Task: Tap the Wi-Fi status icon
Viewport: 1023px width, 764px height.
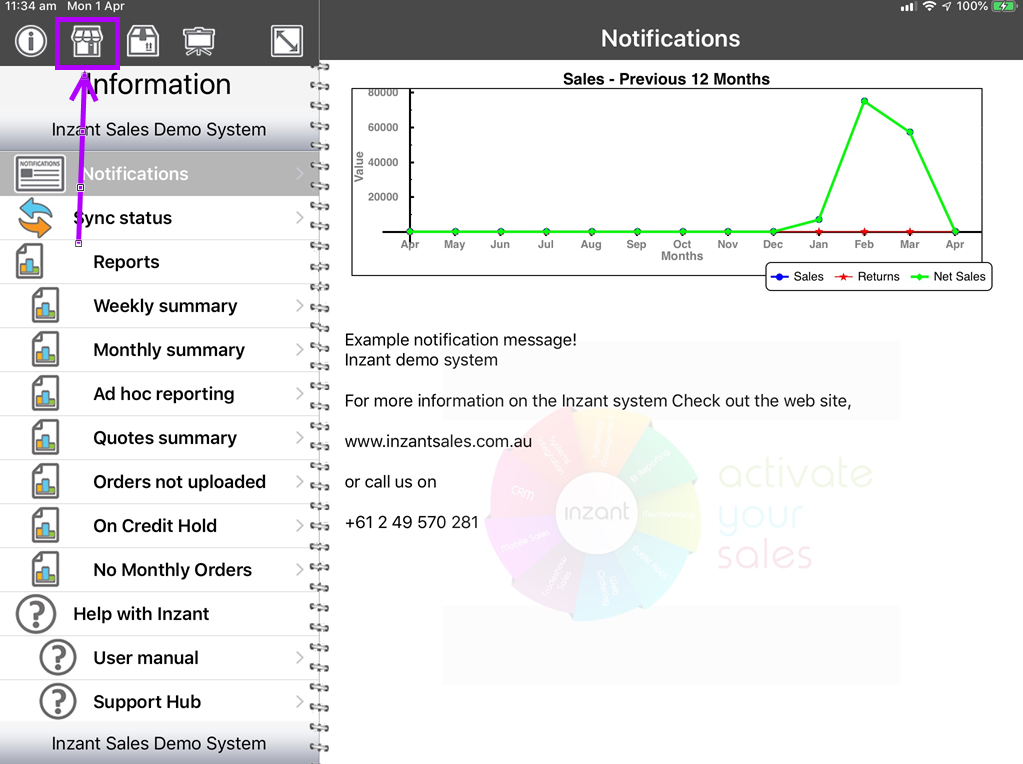Action: (x=930, y=7)
